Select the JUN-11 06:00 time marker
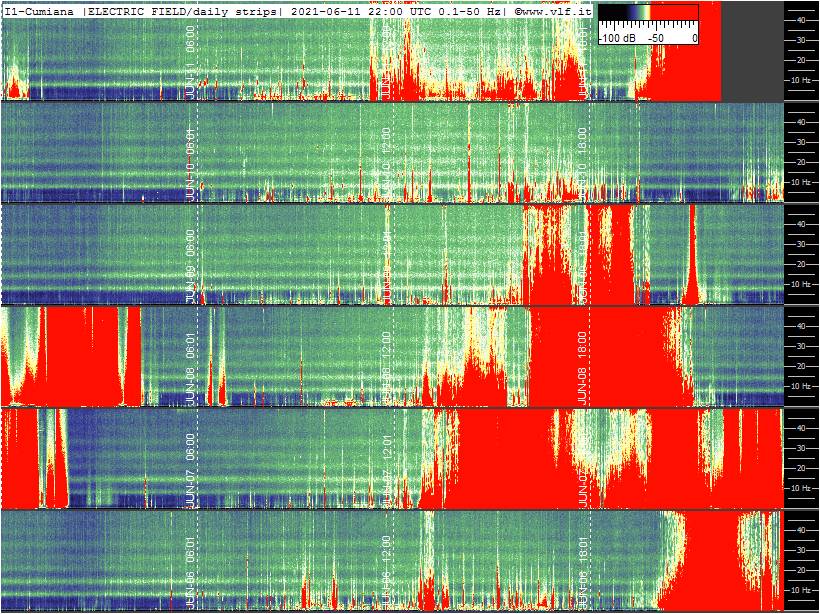820x614 pixels. 191,64
